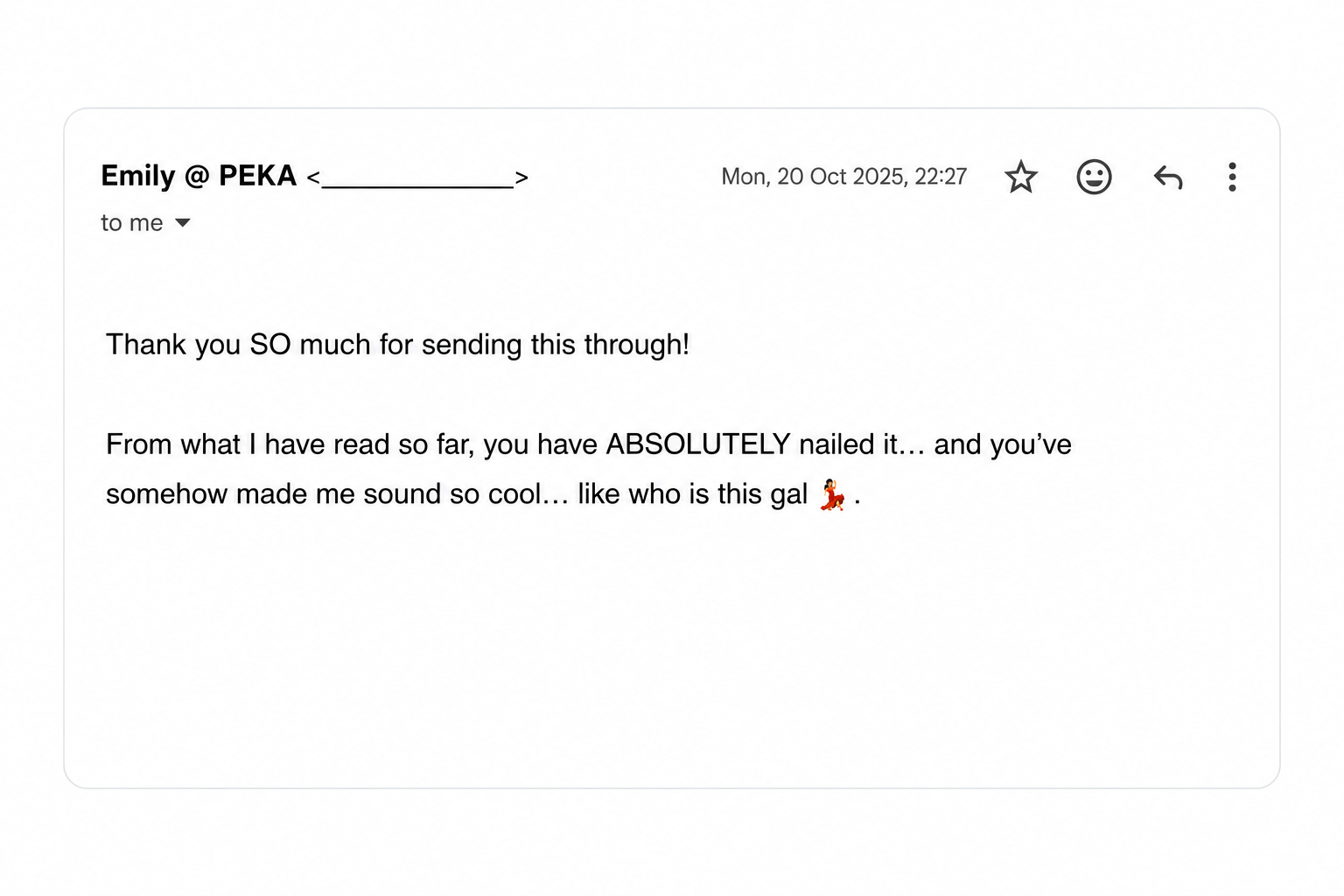This screenshot has width=1344, height=896.
Task: Open the three-dot more options menu
Action: [x=1232, y=177]
